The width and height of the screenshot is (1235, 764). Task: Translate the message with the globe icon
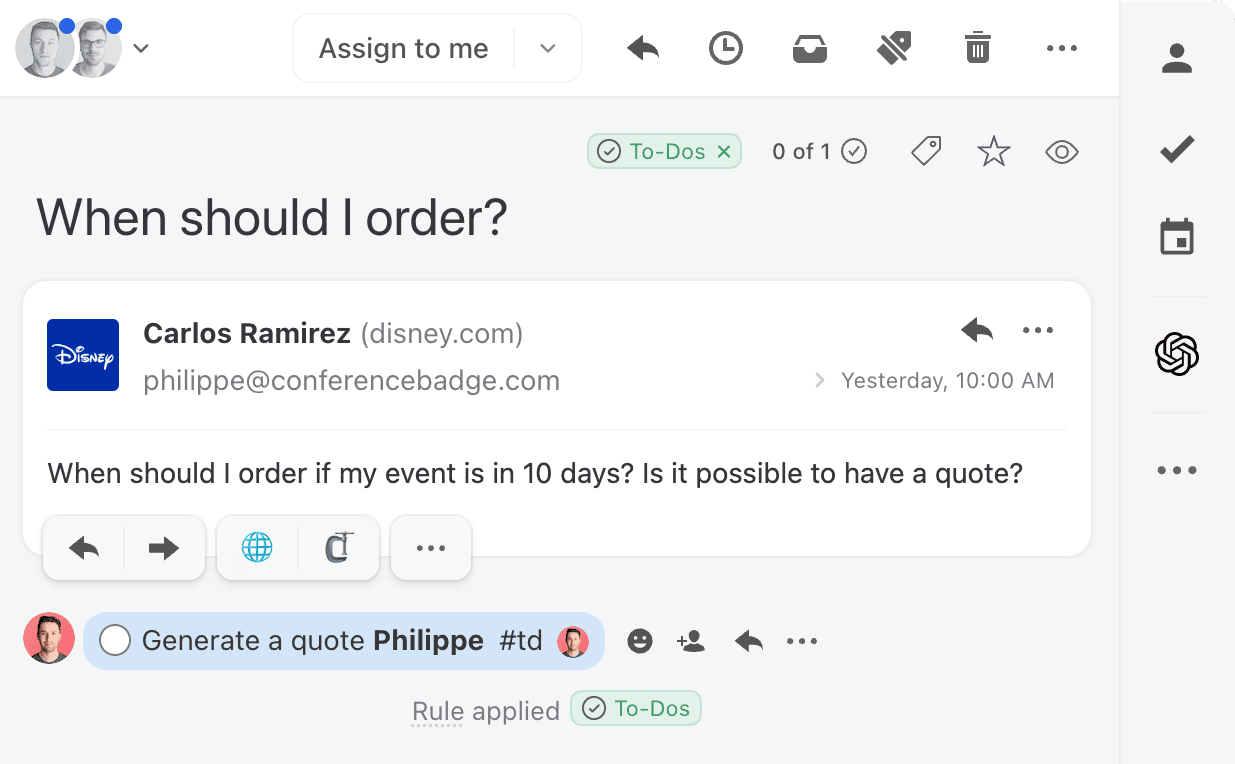pos(258,547)
